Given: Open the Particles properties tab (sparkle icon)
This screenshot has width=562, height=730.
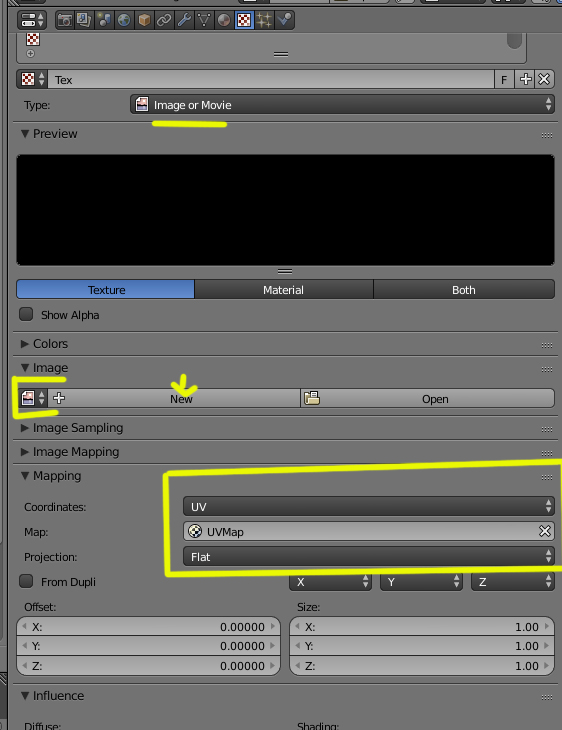Looking at the screenshot, I should coord(264,20).
